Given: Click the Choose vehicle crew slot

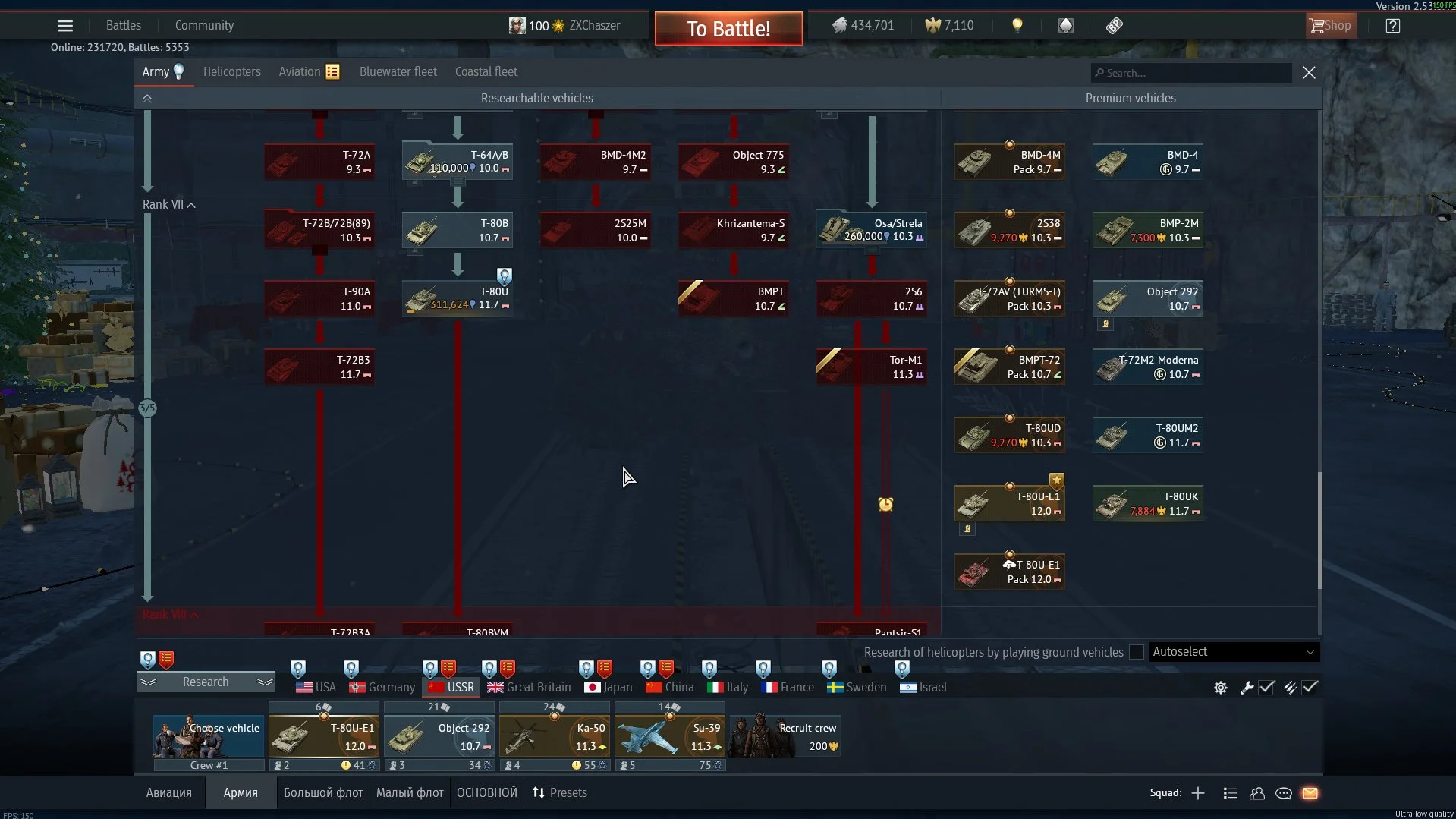Looking at the screenshot, I should (x=209, y=736).
